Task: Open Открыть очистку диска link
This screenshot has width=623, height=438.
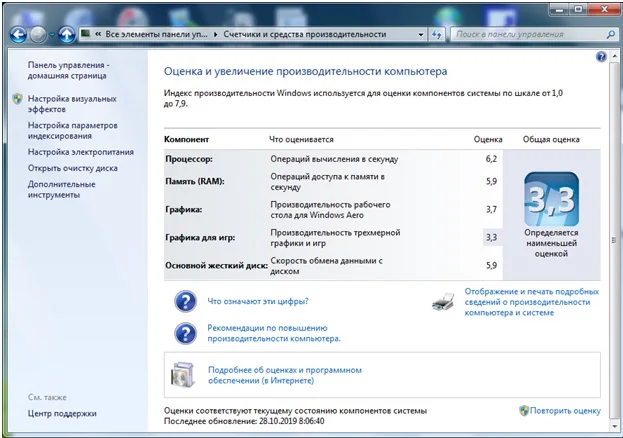Action: pos(73,169)
